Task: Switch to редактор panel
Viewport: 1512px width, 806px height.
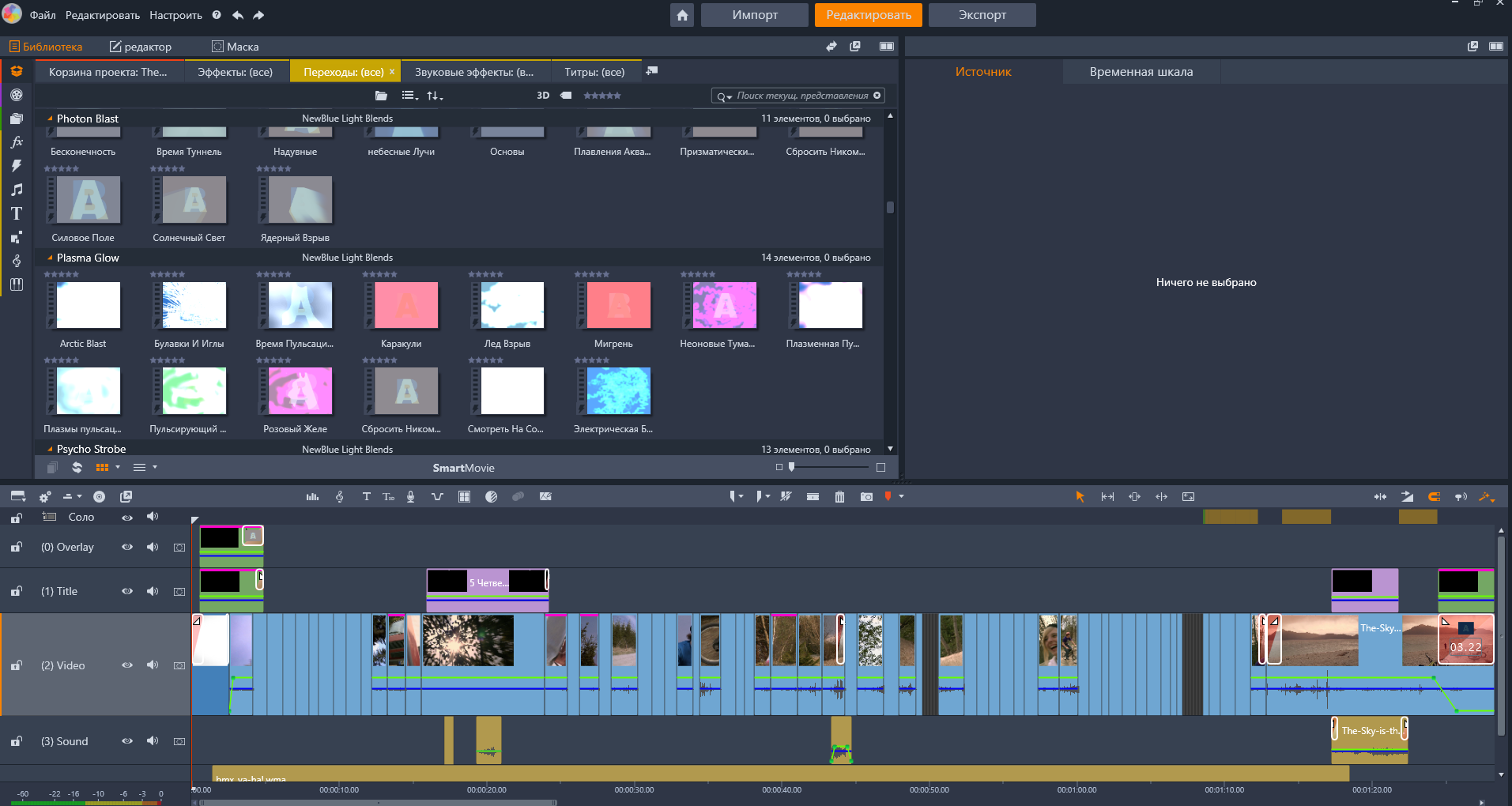Action: coord(141,47)
